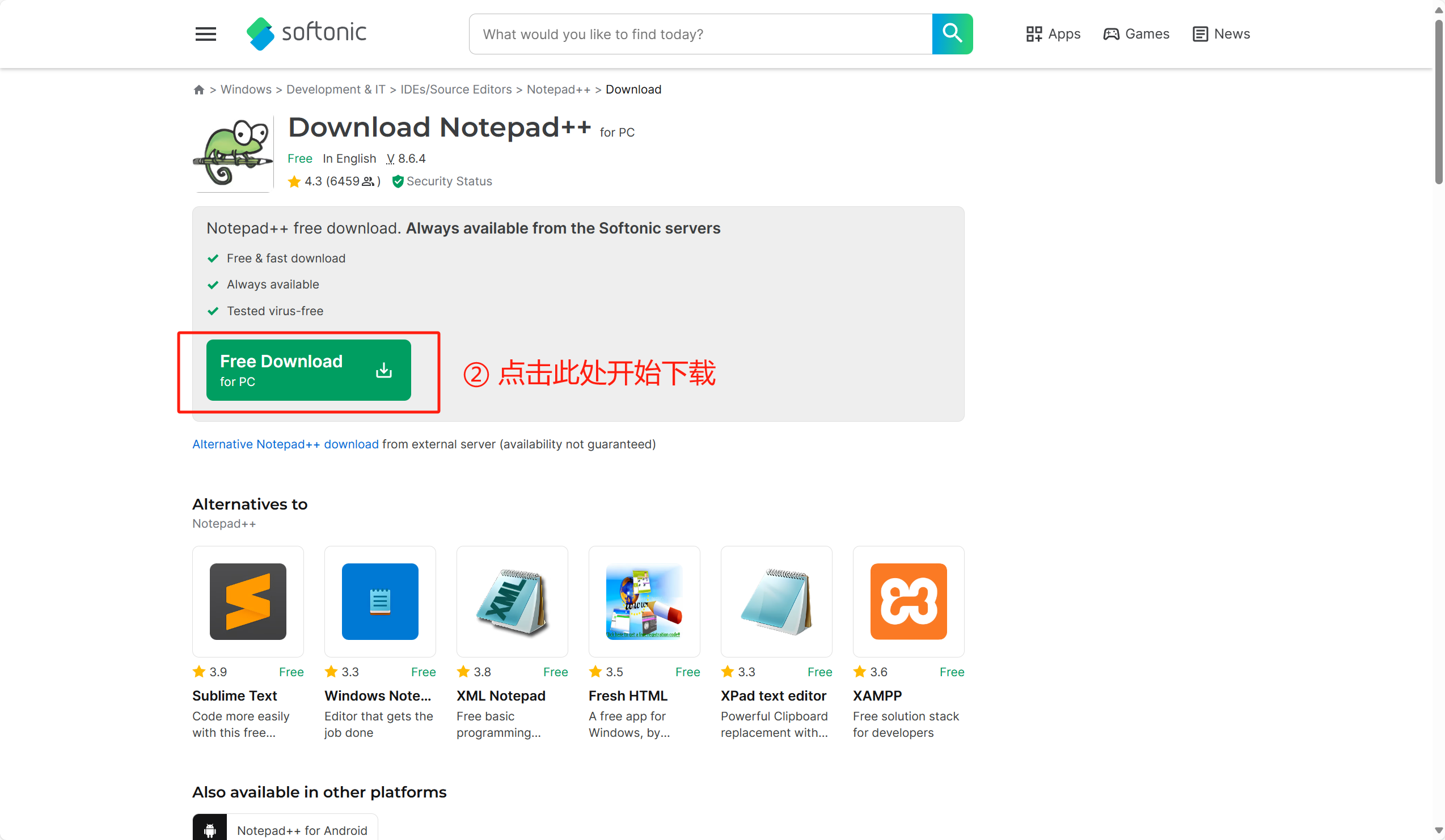Open the Windows breadcrumb link

click(246, 90)
